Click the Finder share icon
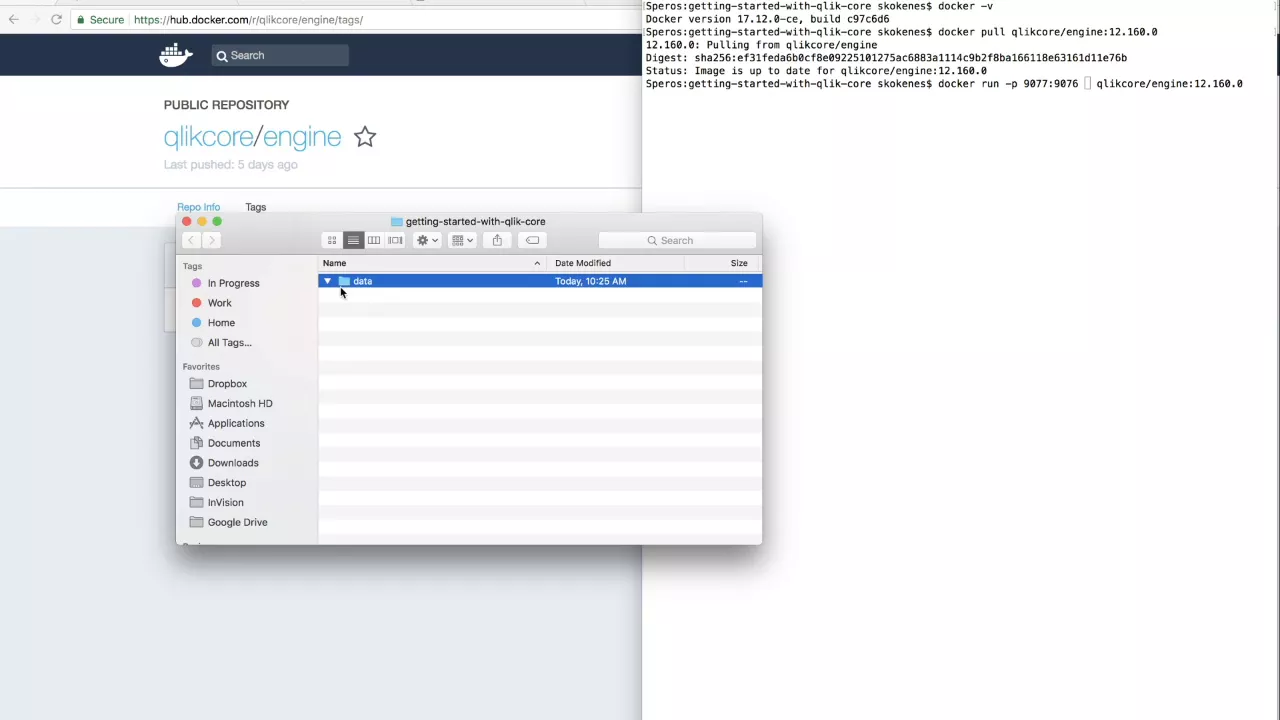This screenshot has width=1280, height=720. tap(497, 240)
